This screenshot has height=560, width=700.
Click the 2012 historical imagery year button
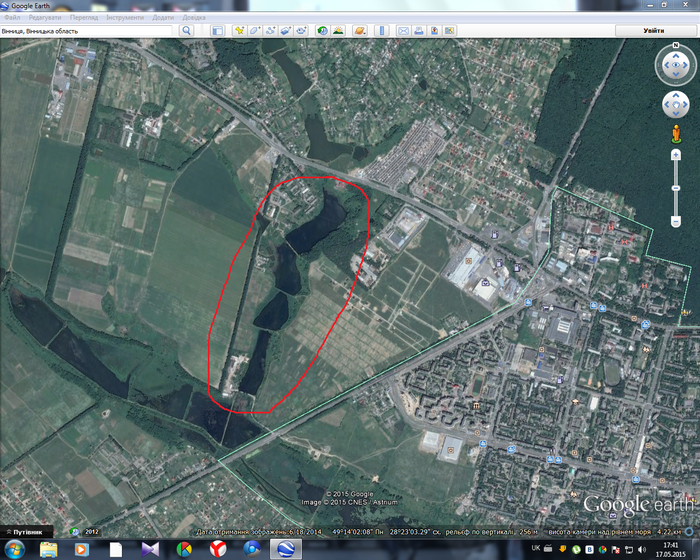[x=92, y=532]
